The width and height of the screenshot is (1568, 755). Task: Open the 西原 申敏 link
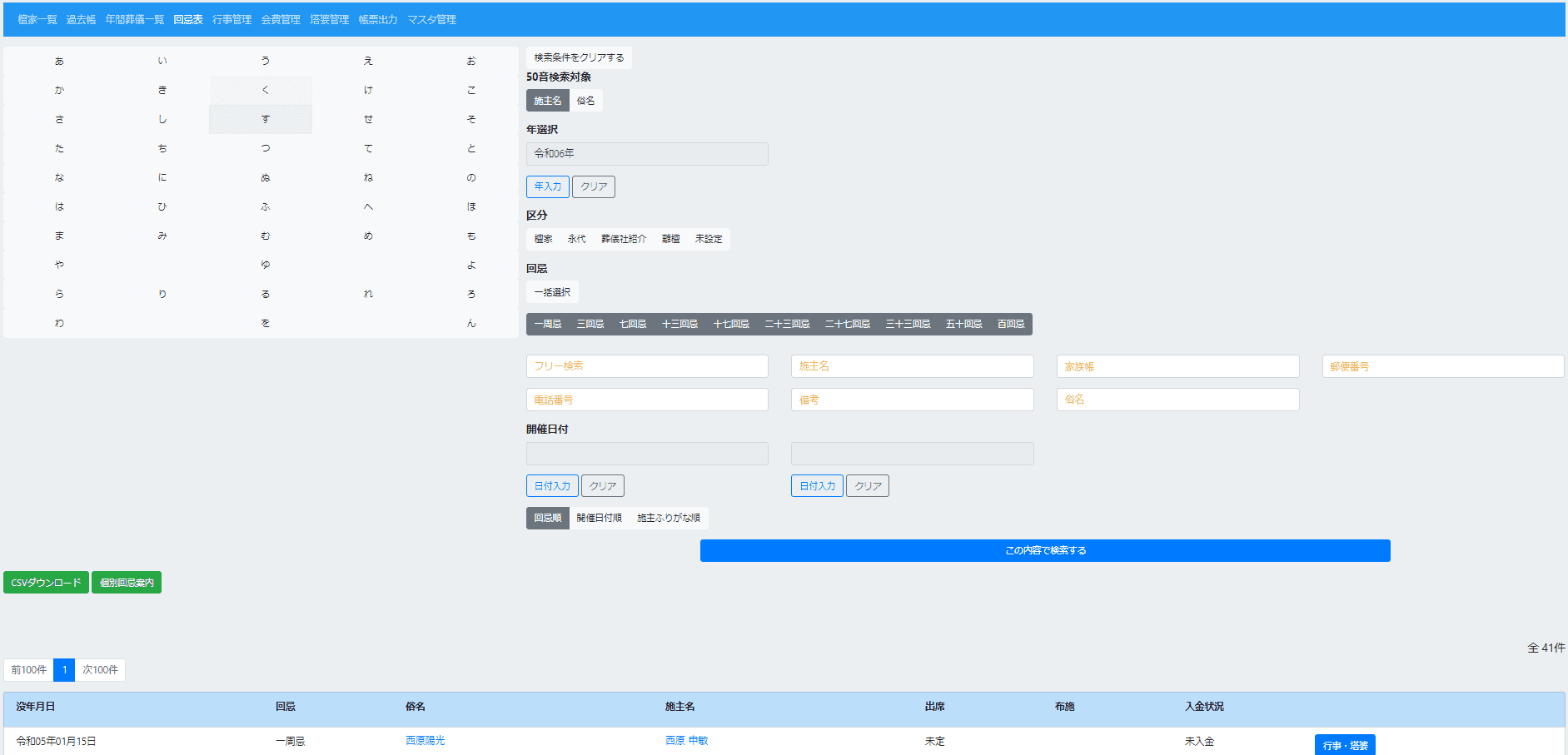point(686,740)
